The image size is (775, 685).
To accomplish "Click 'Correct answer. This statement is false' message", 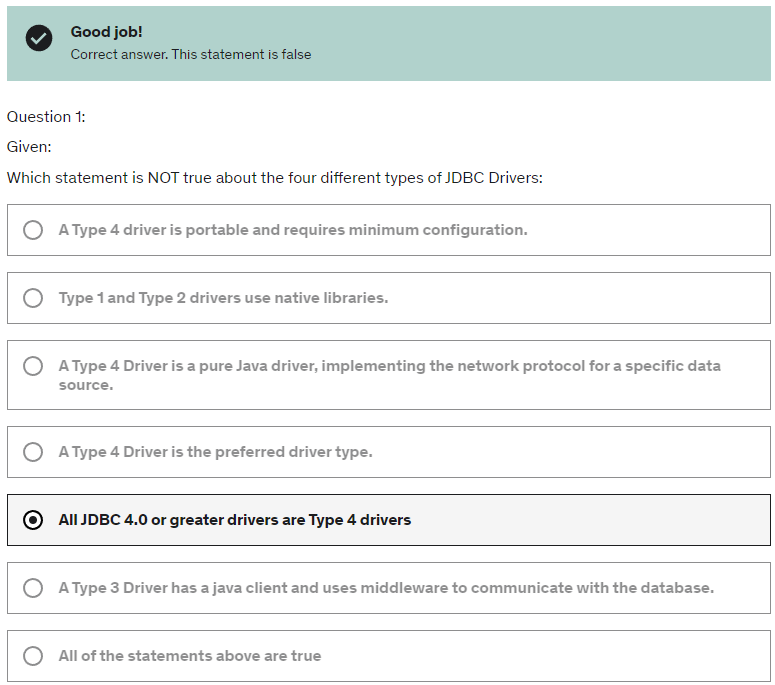I will pyautogui.click(x=191, y=54).
